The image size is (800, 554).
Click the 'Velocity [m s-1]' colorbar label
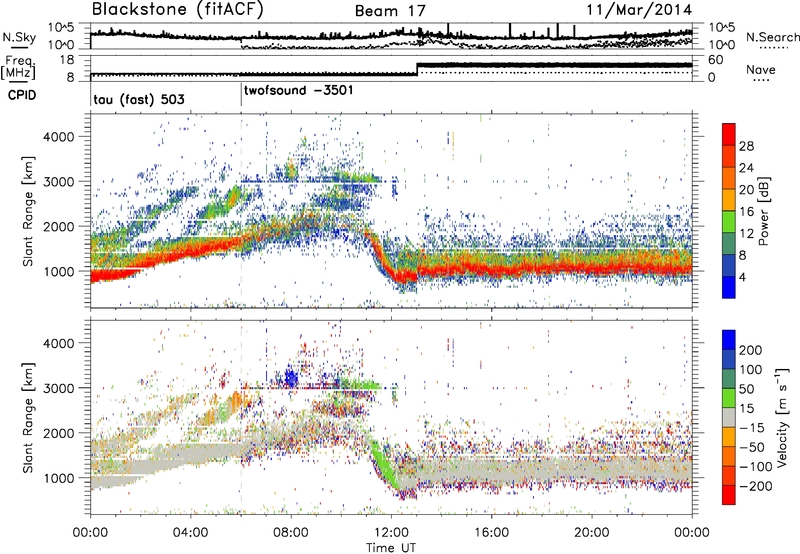click(x=782, y=417)
